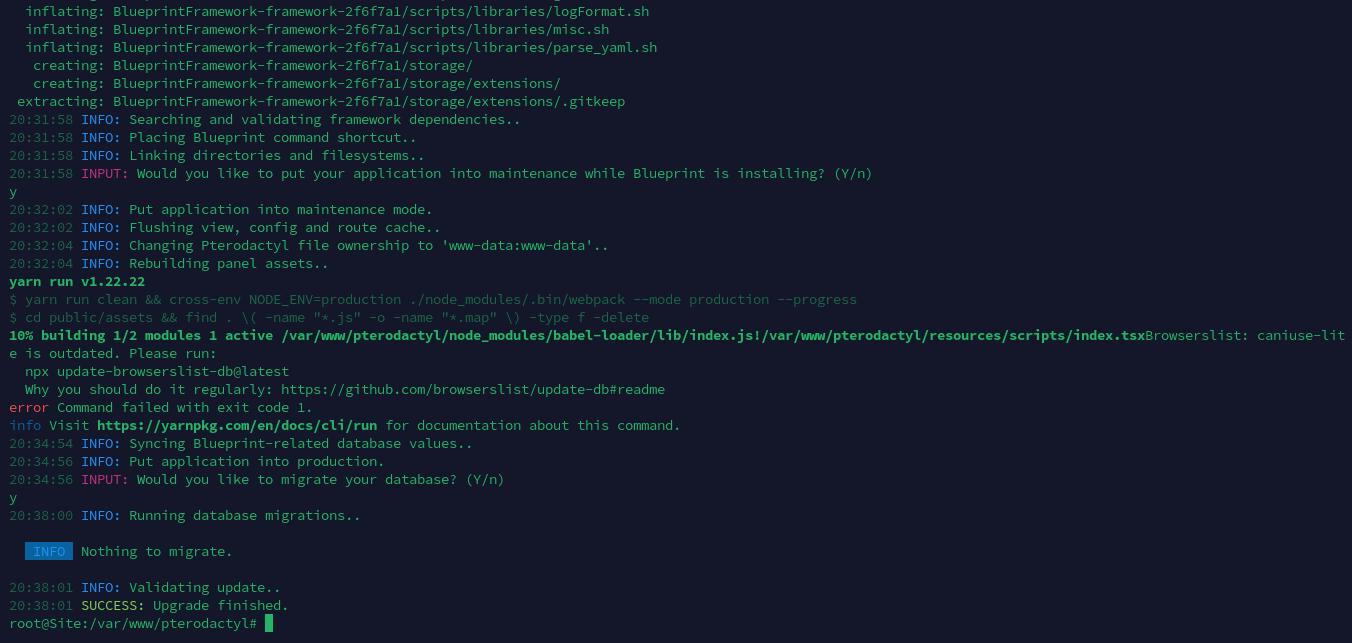
Task: Click the bold yarn run v1.22.22 line
Action: point(77,281)
